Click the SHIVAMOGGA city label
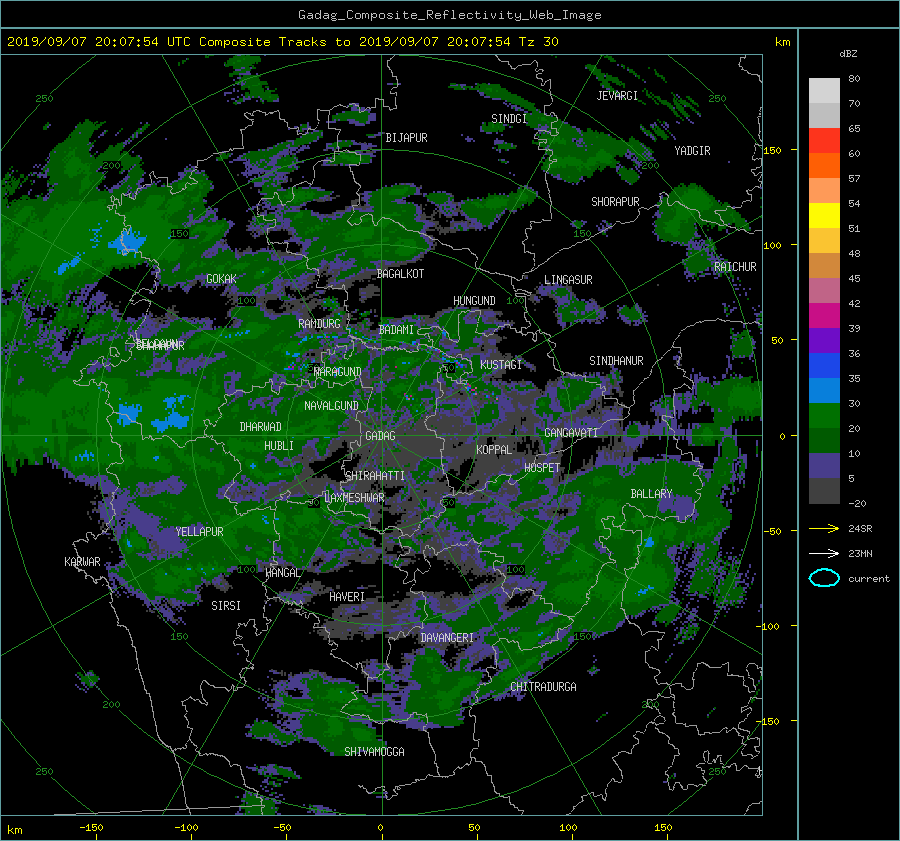Viewport: 900px width, 841px height. point(374,752)
